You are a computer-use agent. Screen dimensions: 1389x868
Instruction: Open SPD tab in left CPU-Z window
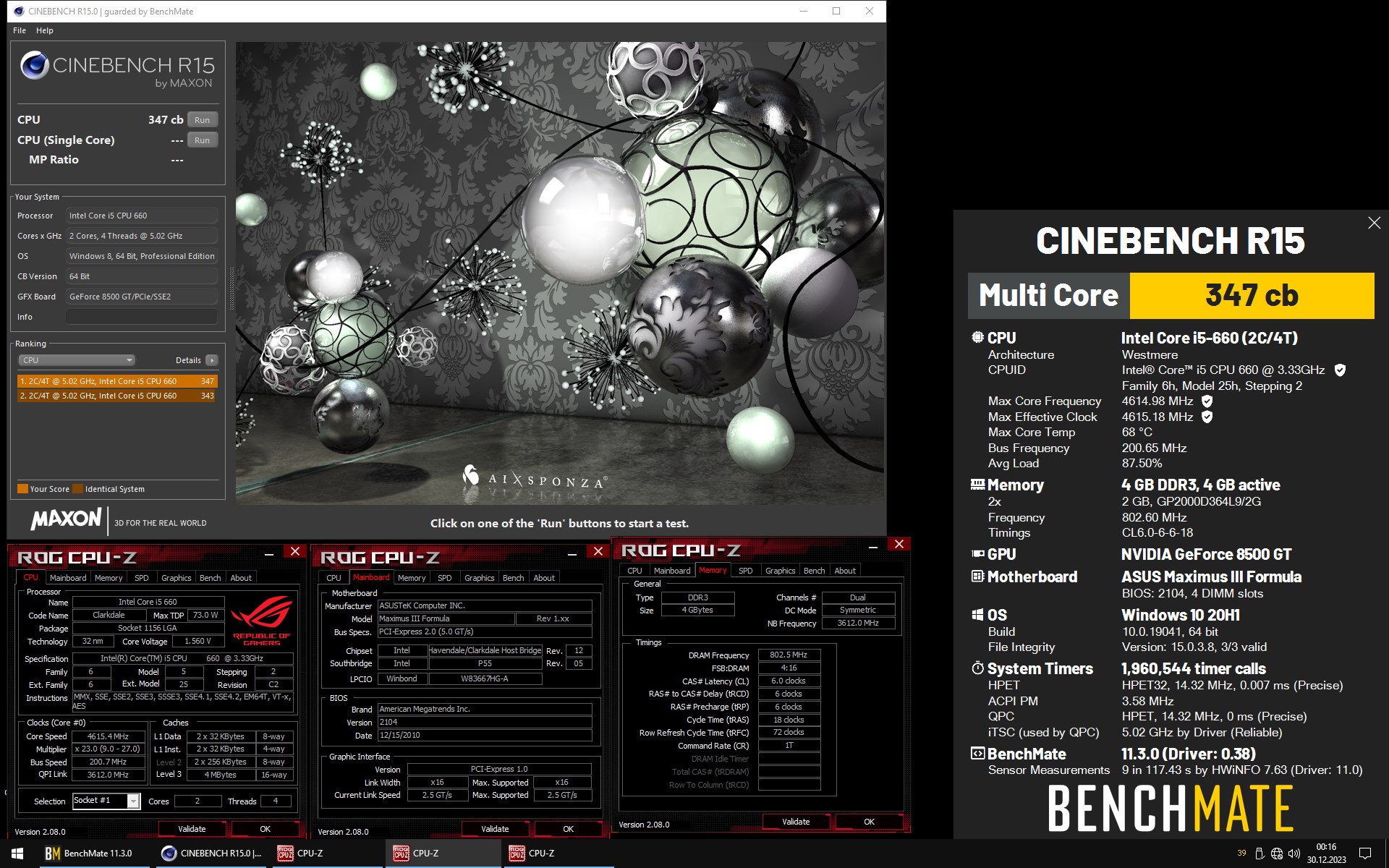click(x=142, y=578)
